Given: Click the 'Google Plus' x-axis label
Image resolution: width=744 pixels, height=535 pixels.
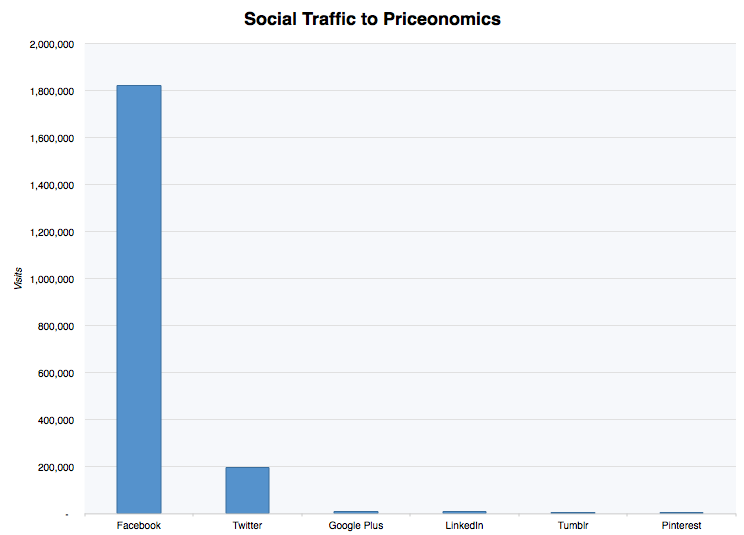Looking at the screenshot, I should 355,525.
